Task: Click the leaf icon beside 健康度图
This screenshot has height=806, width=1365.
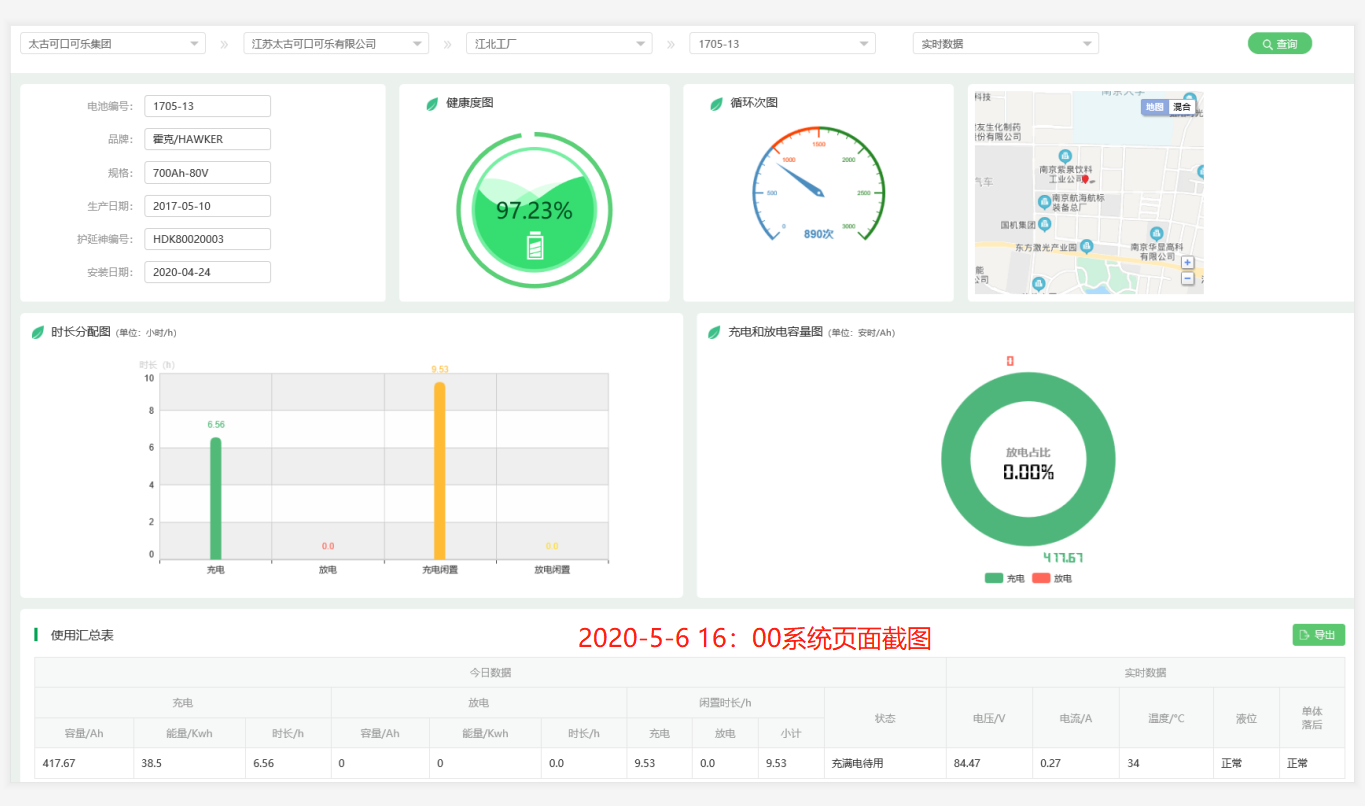Action: (x=432, y=104)
